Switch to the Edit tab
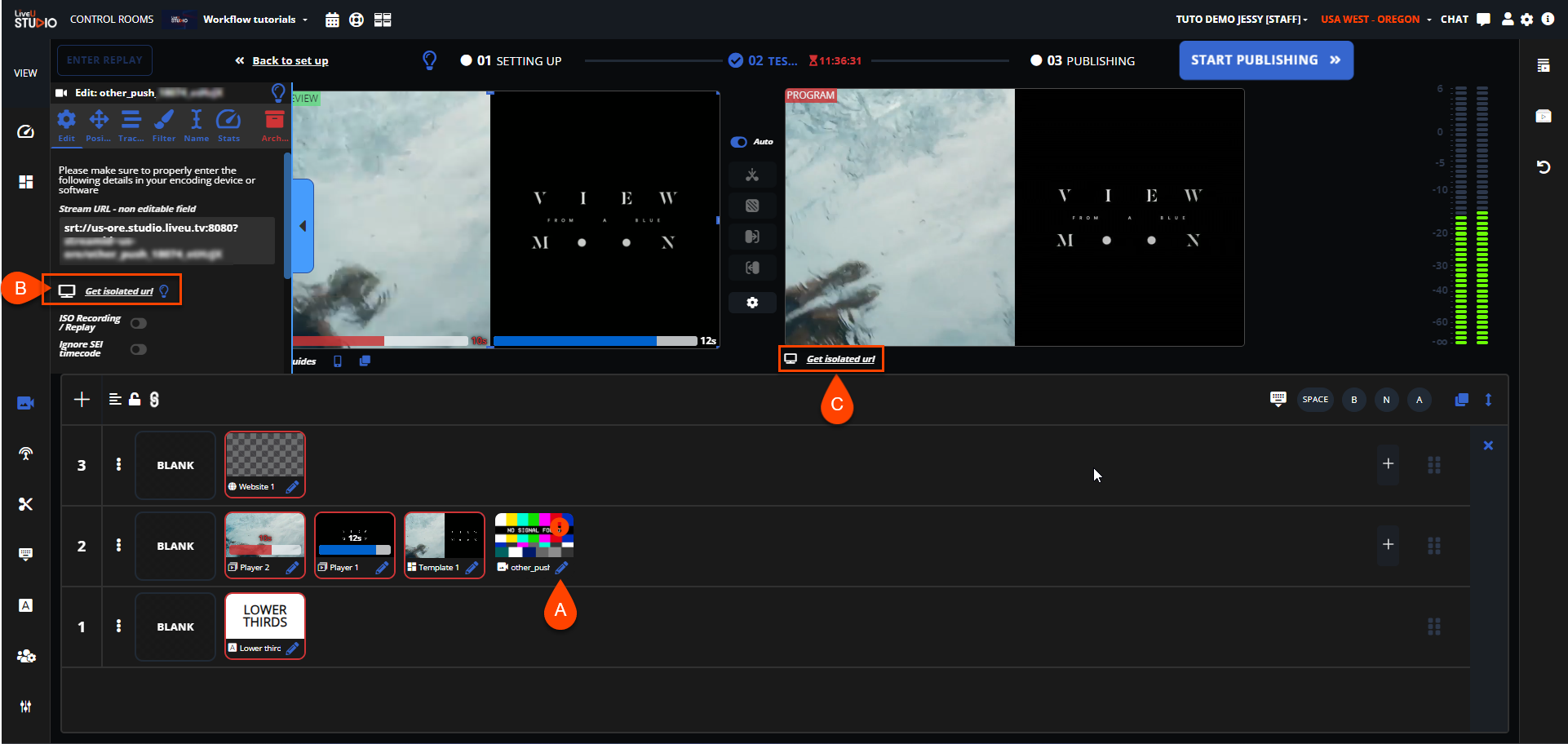The image size is (1568, 744). 67,126
